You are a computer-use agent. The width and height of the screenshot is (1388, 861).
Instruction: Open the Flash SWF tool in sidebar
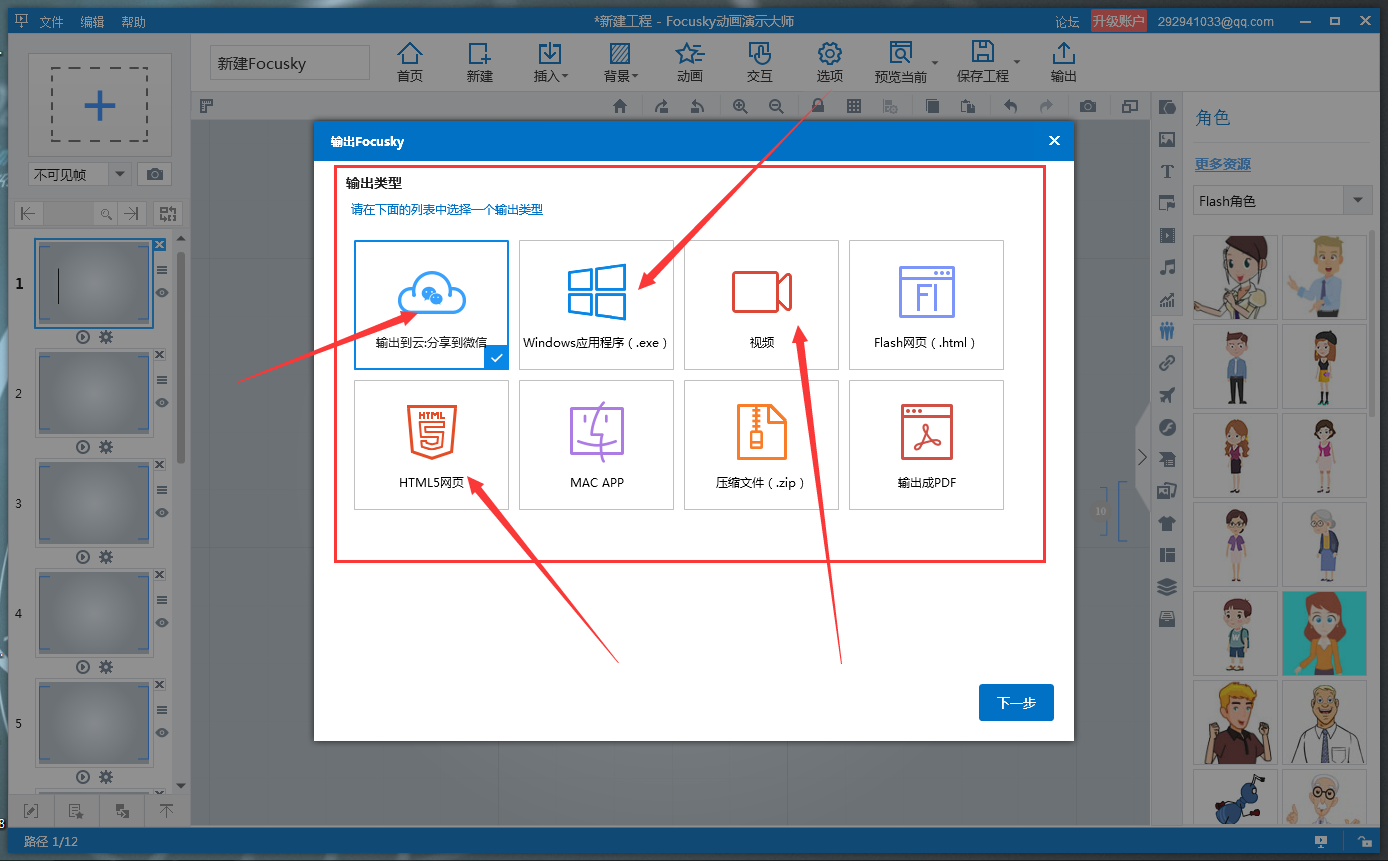[1167, 427]
